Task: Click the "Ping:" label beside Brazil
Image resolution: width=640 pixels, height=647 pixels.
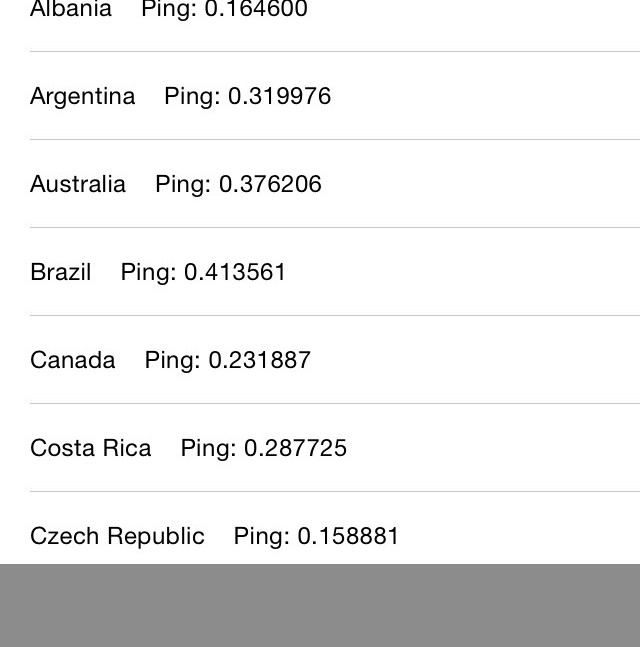Action: coord(148,272)
